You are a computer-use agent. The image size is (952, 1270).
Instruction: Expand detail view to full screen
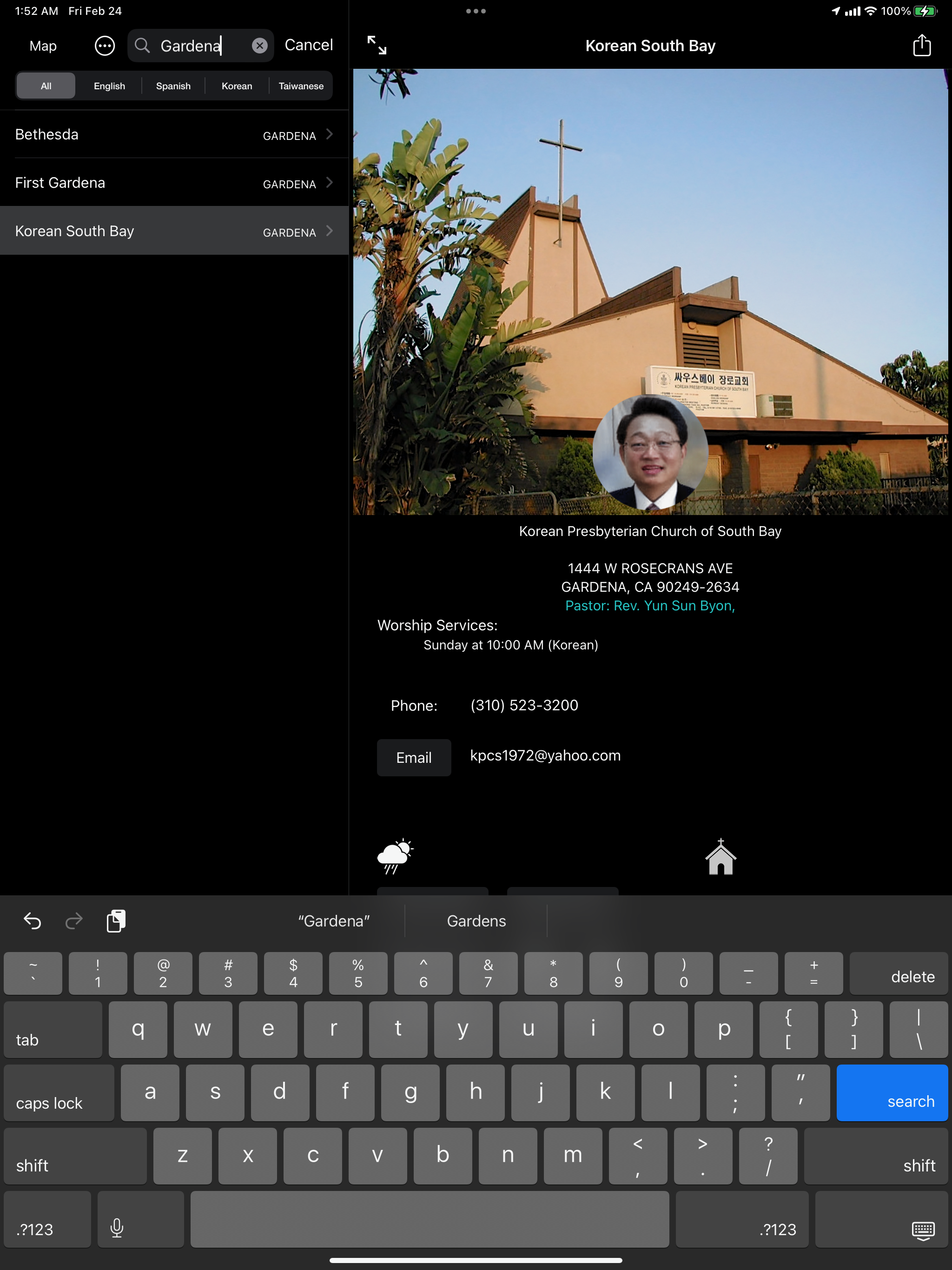(377, 45)
